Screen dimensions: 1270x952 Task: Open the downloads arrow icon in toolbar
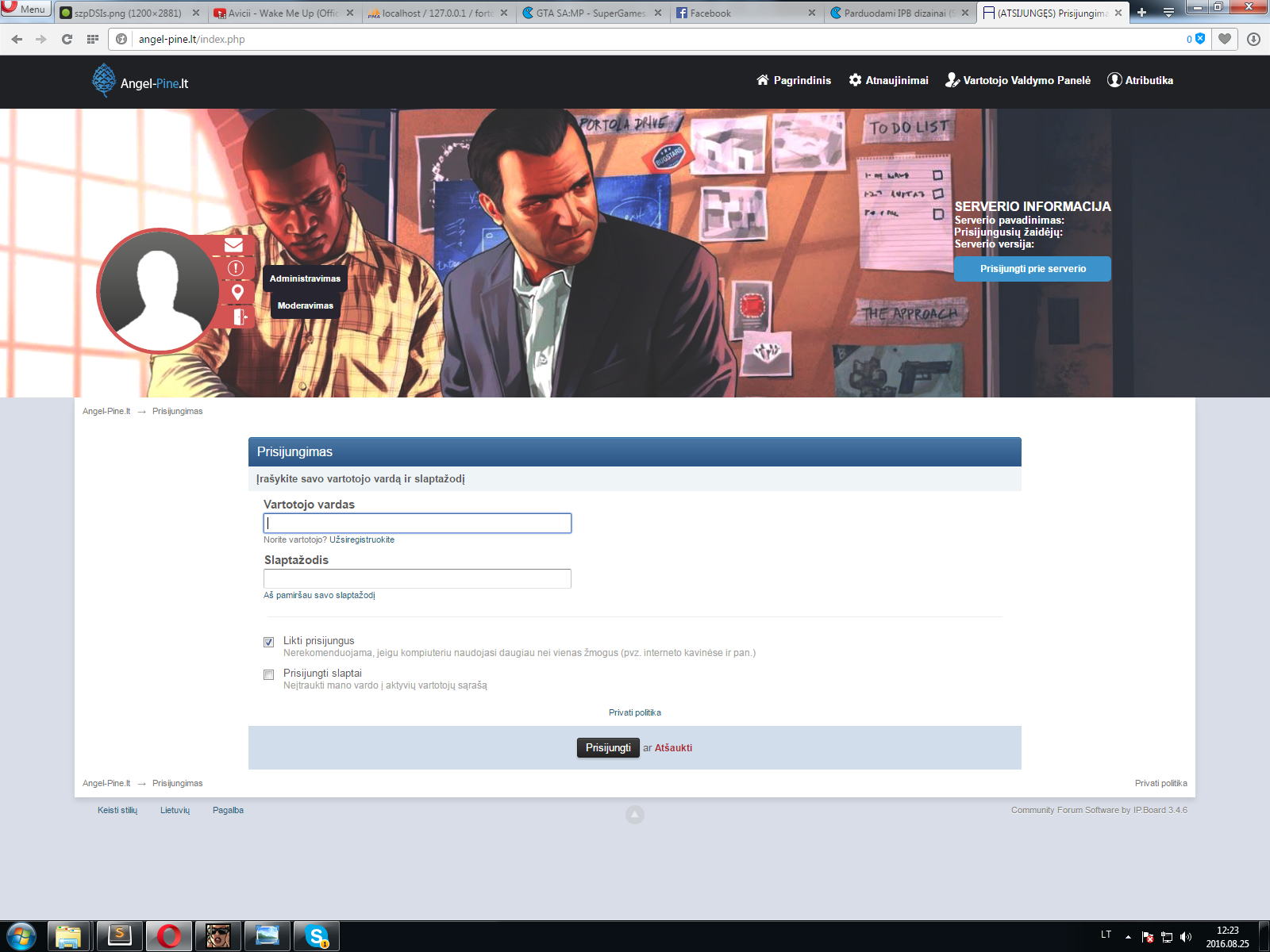1253,39
